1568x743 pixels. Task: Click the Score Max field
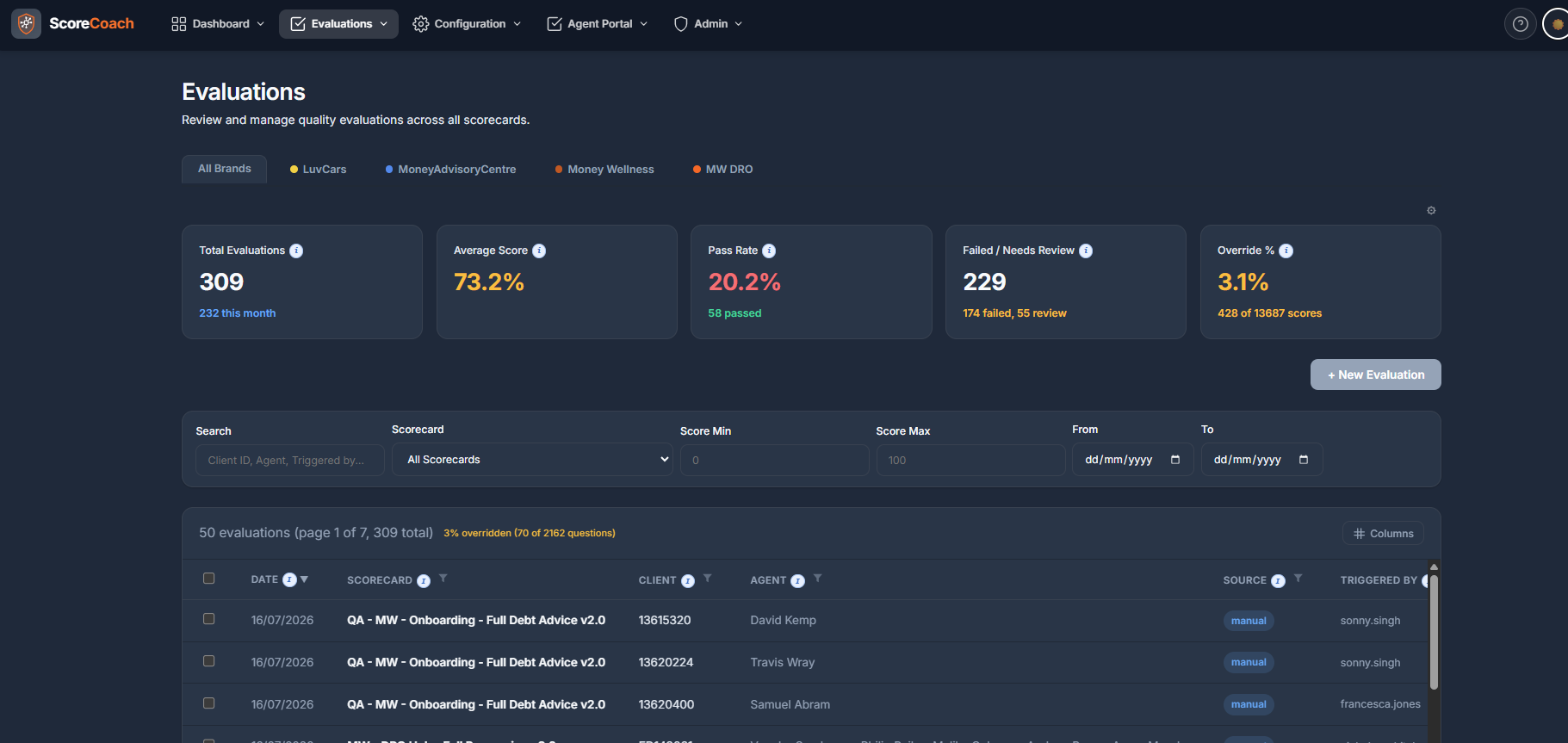pos(970,461)
